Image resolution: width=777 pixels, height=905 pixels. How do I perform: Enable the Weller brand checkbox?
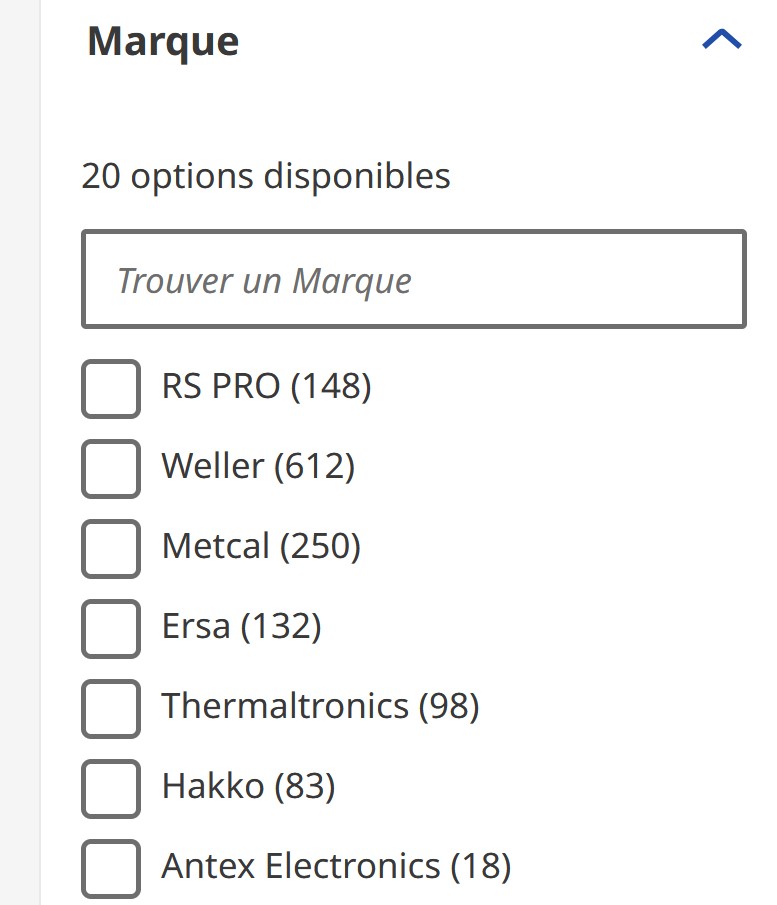[110, 468]
